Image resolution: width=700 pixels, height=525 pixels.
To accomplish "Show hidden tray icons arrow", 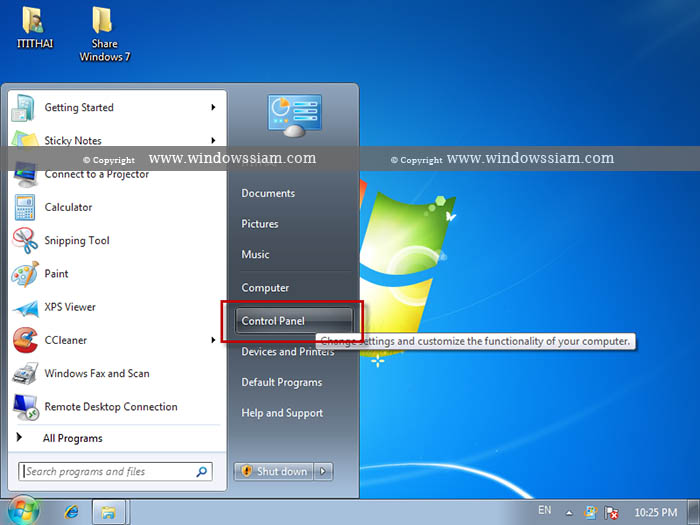I will 569,512.
